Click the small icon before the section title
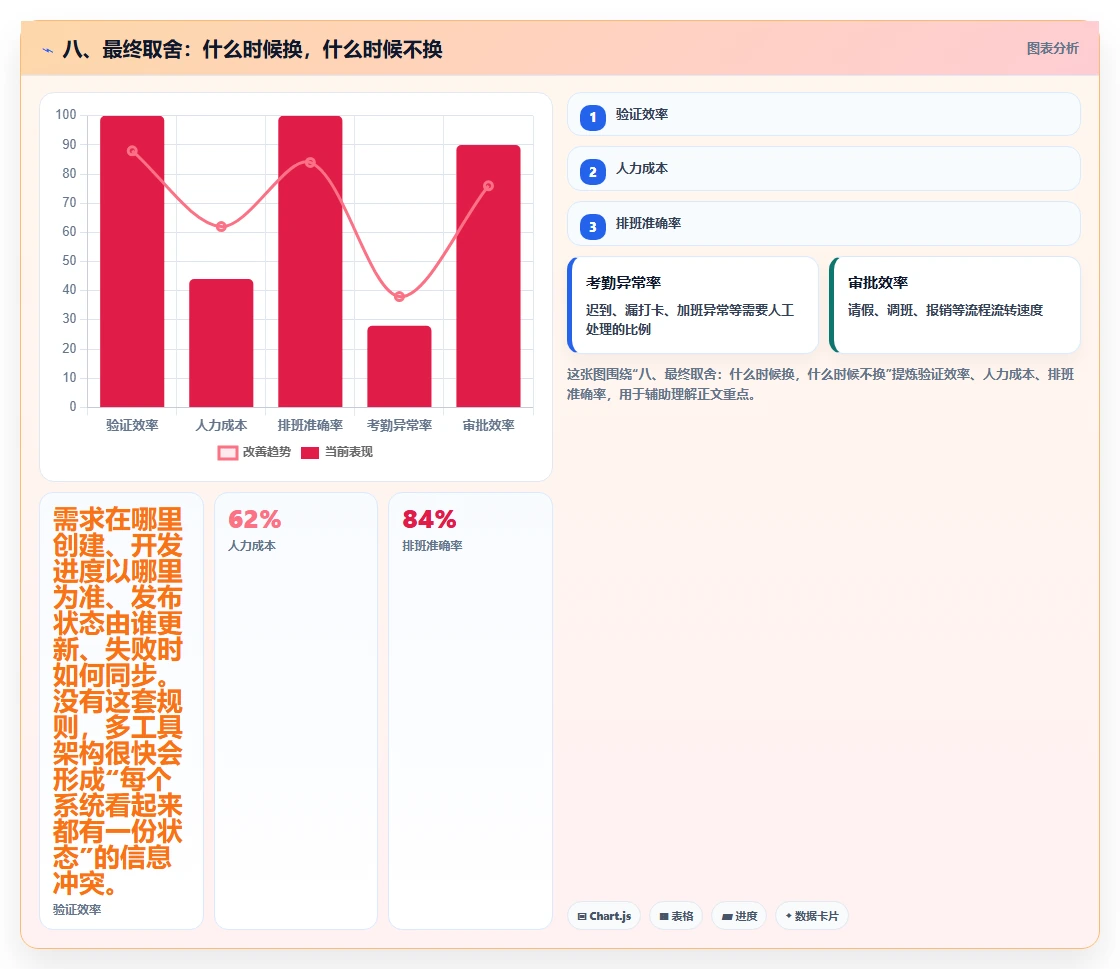The image size is (1120, 969). [48, 50]
